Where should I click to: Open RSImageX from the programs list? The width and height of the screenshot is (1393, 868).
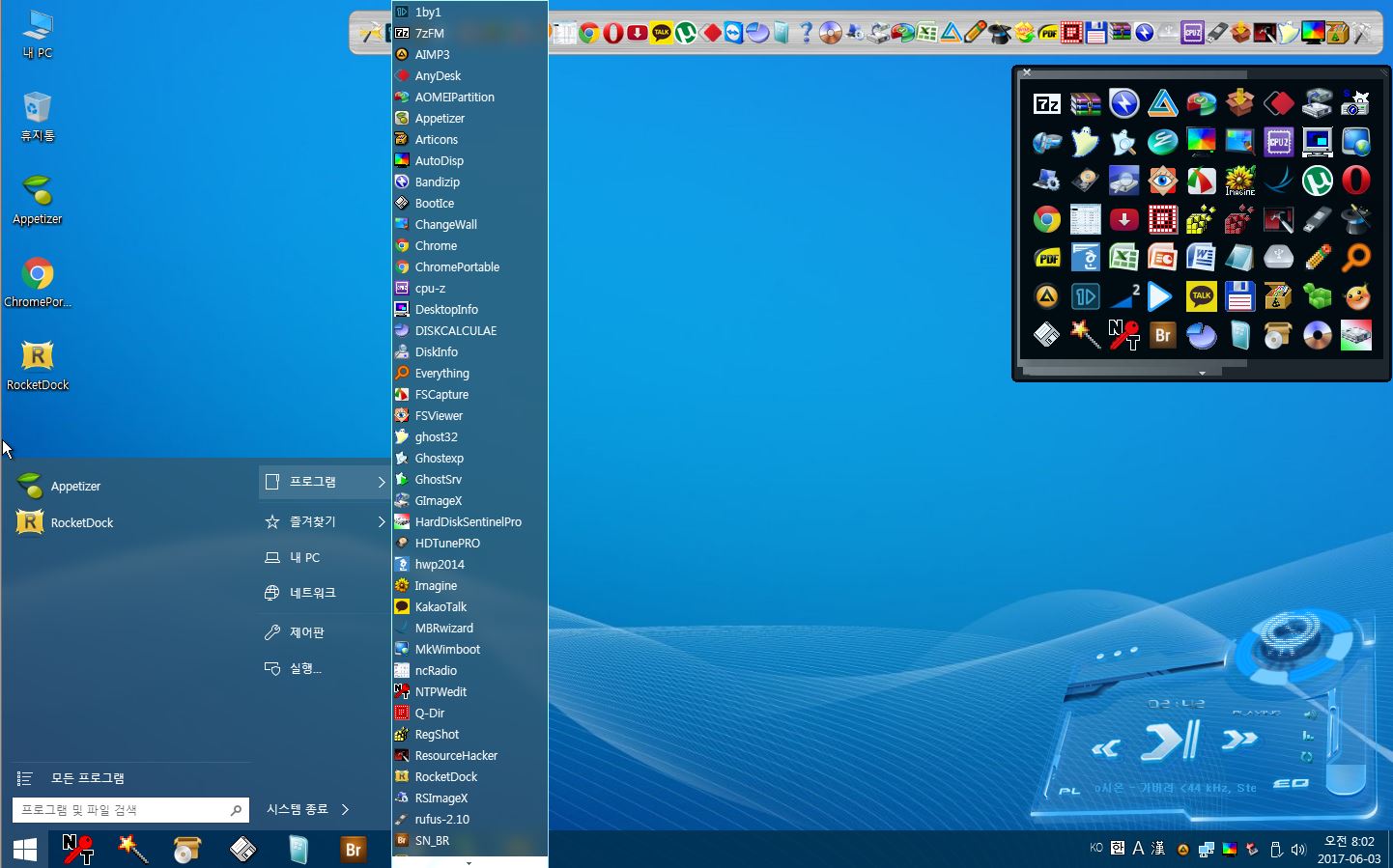click(x=469, y=798)
